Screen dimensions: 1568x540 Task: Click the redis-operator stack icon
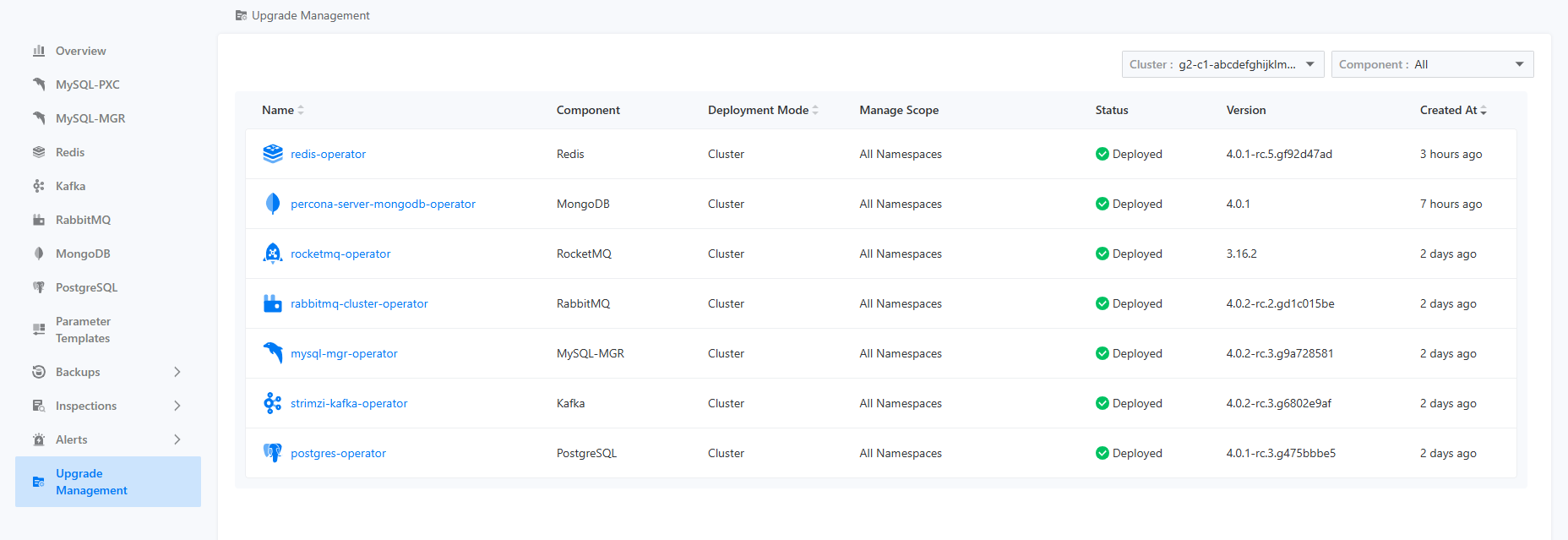tap(272, 154)
